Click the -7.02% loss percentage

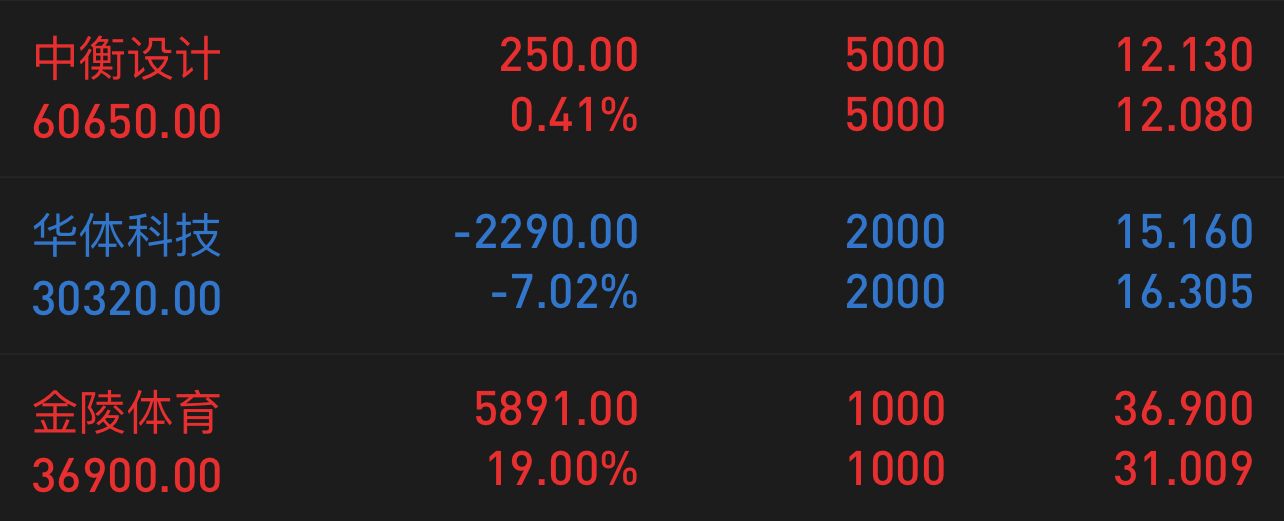tap(564, 292)
